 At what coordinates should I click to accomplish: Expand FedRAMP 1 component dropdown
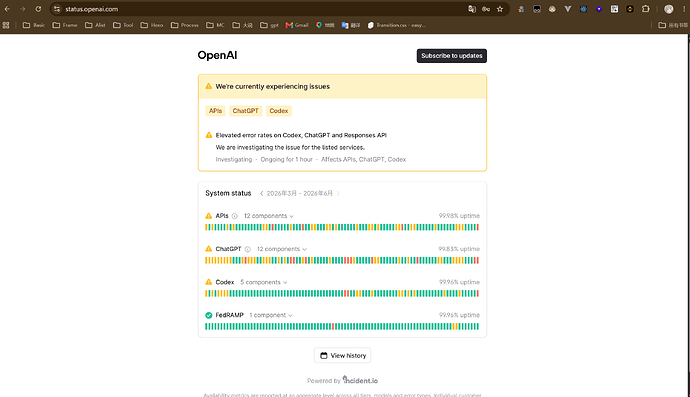click(x=271, y=315)
